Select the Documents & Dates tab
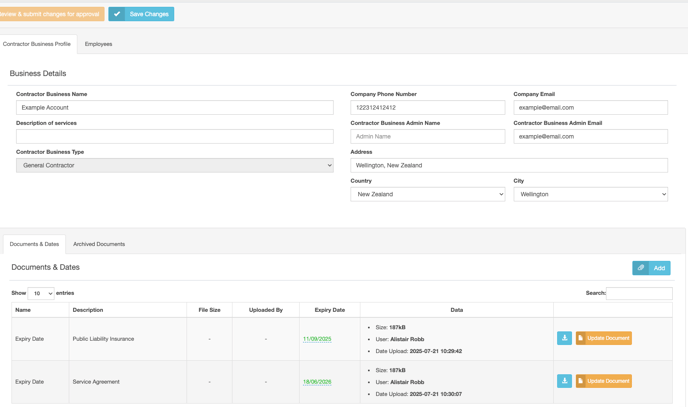Screen dimensions: 688x407 tap(34, 244)
